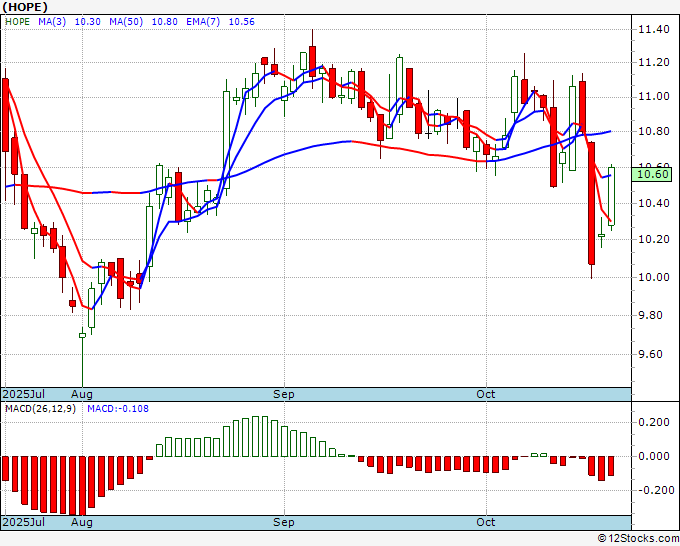Click the 11.40 price axis label
Viewport: 680px width, 546px height.
tap(654, 29)
